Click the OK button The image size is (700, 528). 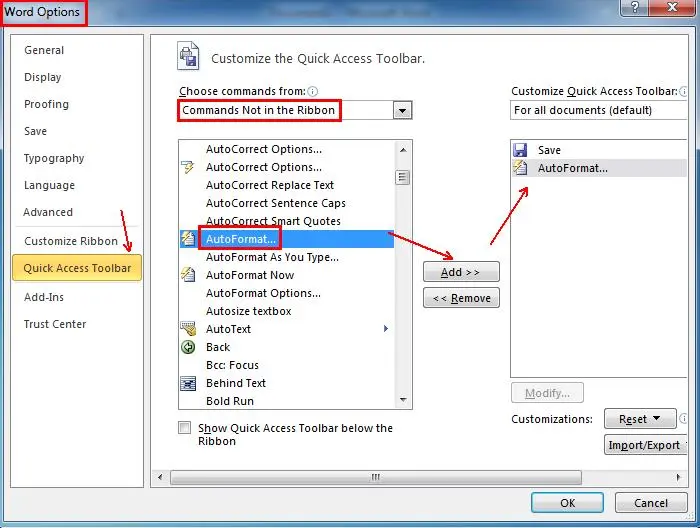567,503
